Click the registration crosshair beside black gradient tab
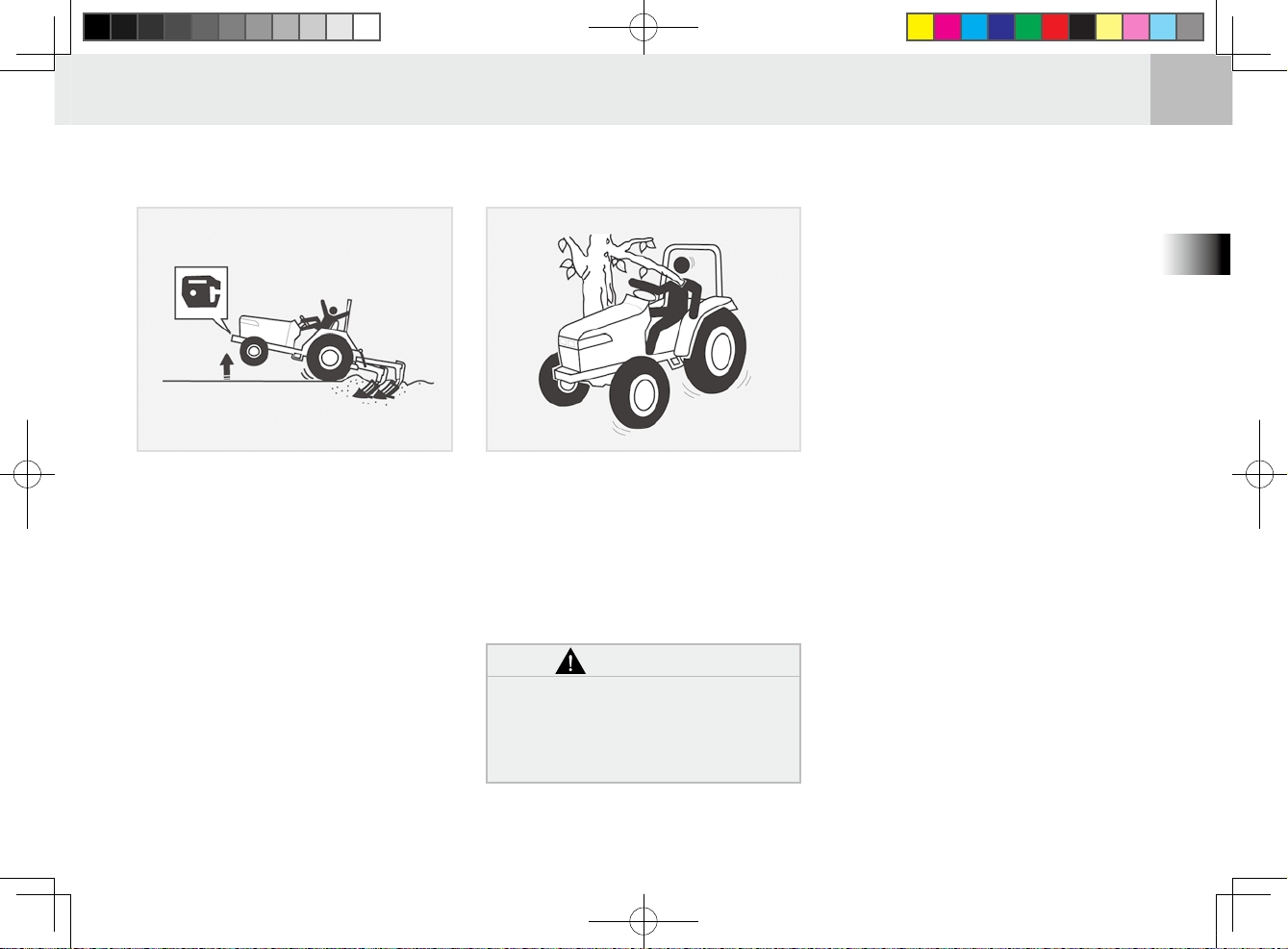This screenshot has height=949, width=1288. pyautogui.click(x=1260, y=474)
